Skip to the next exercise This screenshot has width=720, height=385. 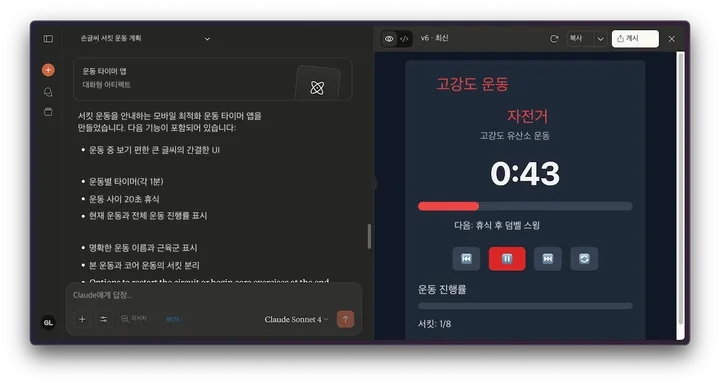[x=547, y=259]
